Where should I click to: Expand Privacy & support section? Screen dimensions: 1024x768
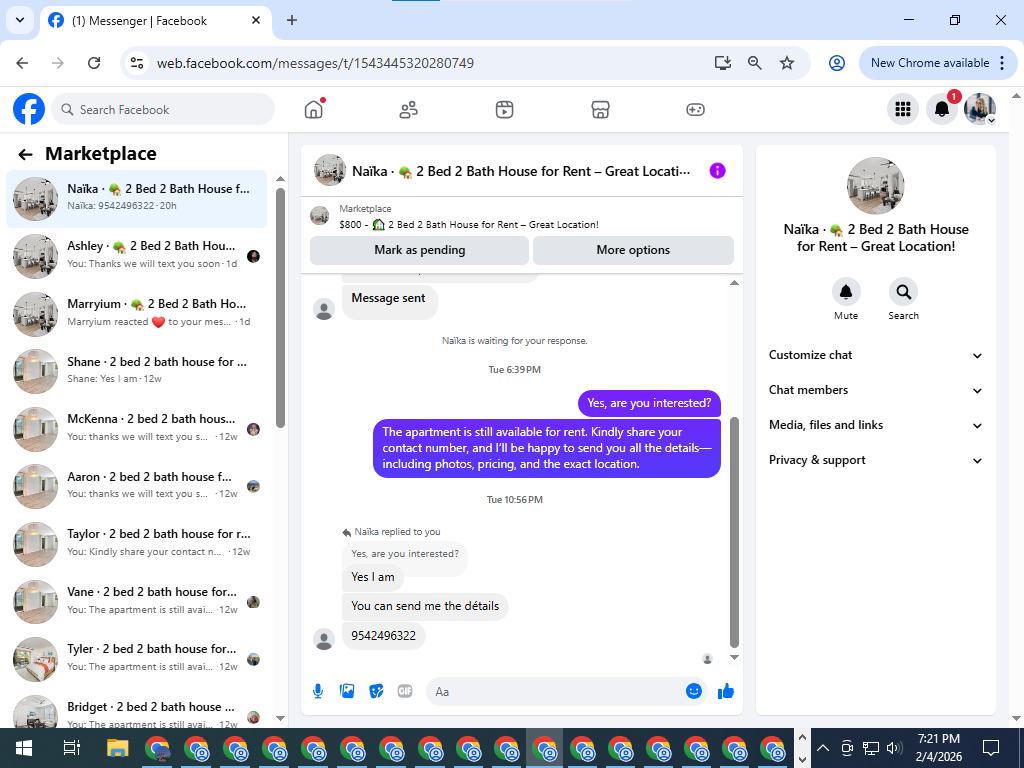[876, 460]
